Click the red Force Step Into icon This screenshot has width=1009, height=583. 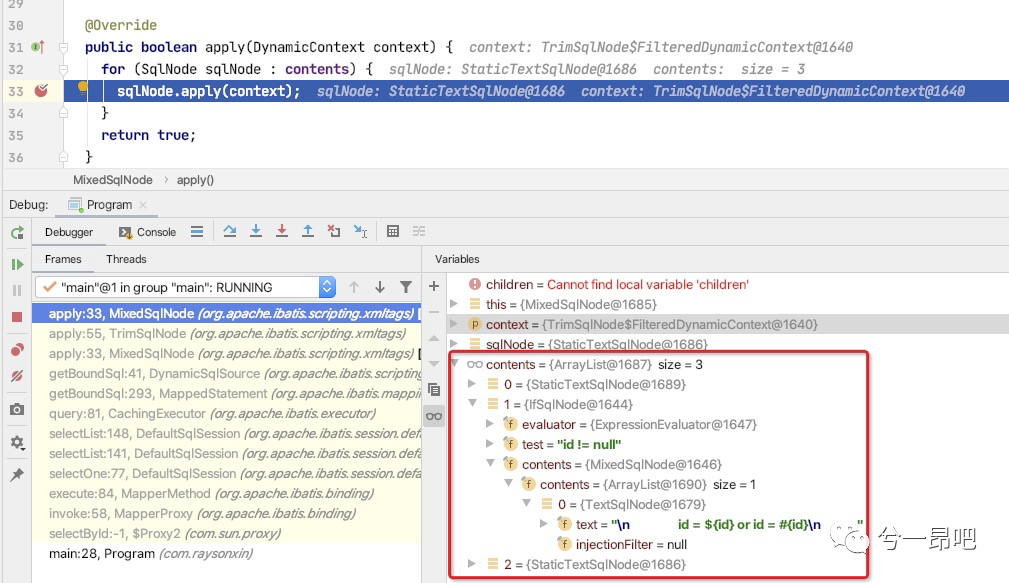coord(282,231)
